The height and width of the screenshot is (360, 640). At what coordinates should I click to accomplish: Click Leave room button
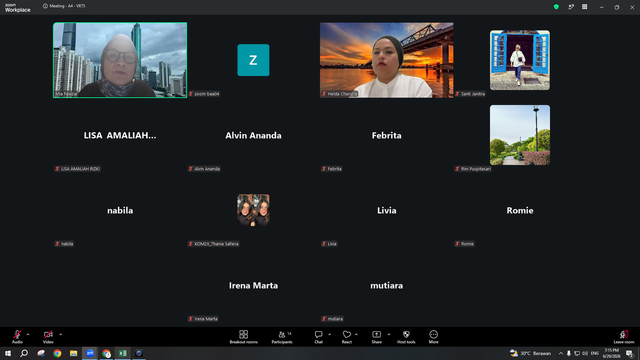tap(624, 337)
